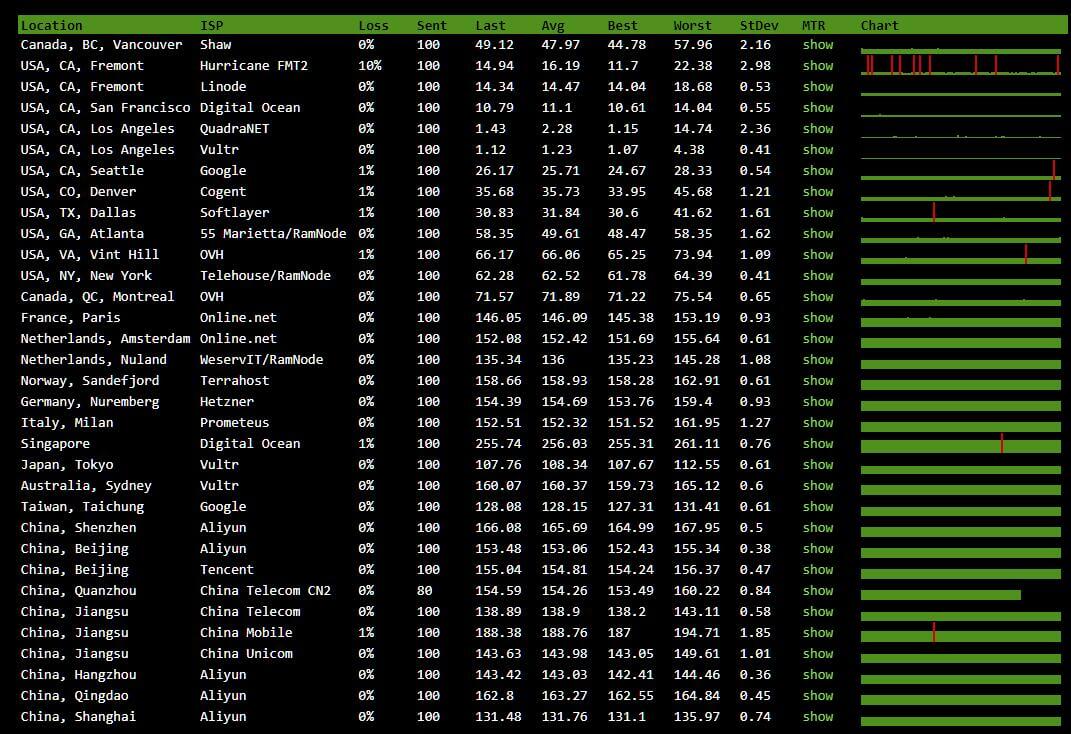This screenshot has height=734, width=1071.
Task: Open show link for Los Angeles QuadraNET
Action: point(818,128)
